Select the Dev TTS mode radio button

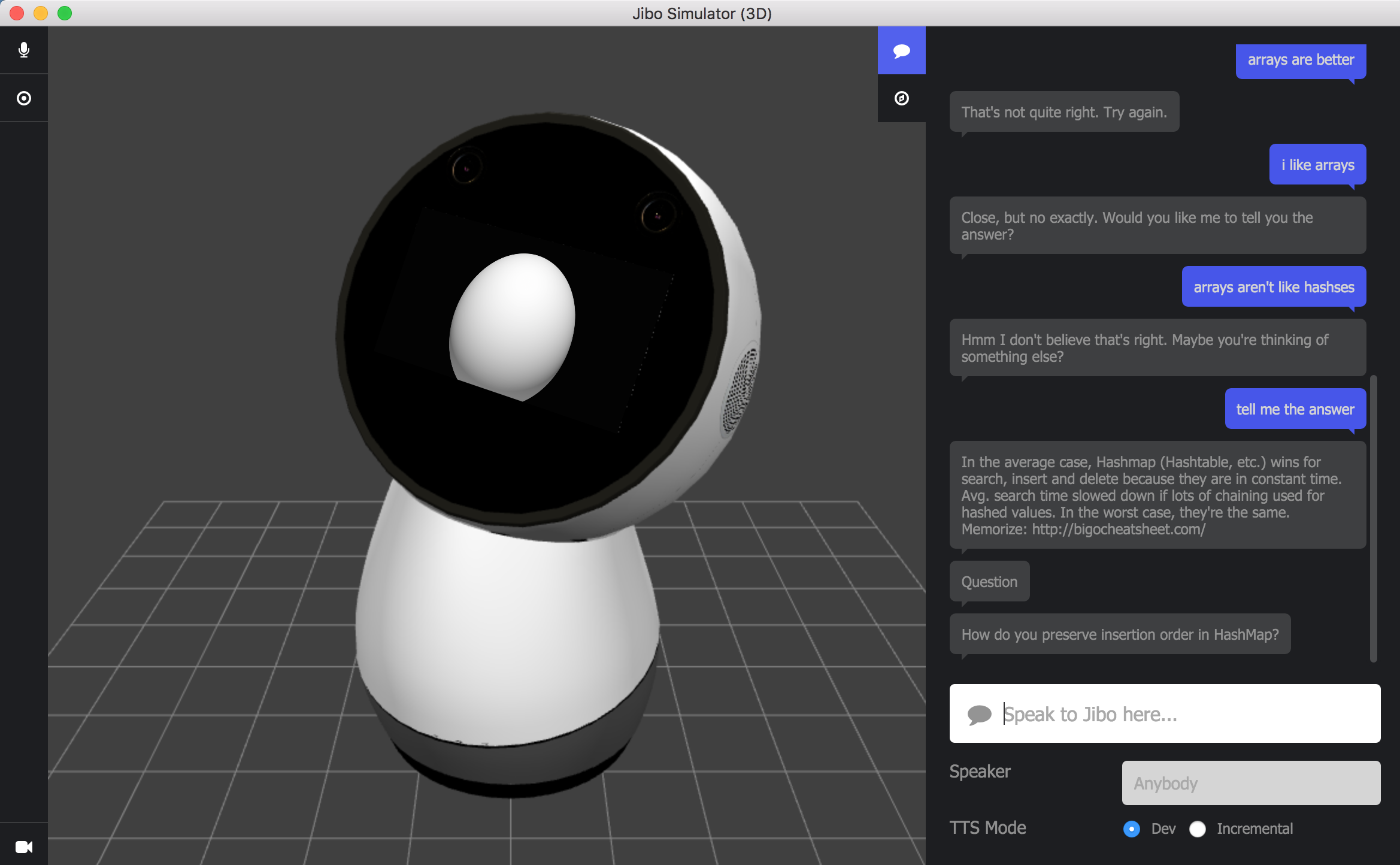(1131, 829)
